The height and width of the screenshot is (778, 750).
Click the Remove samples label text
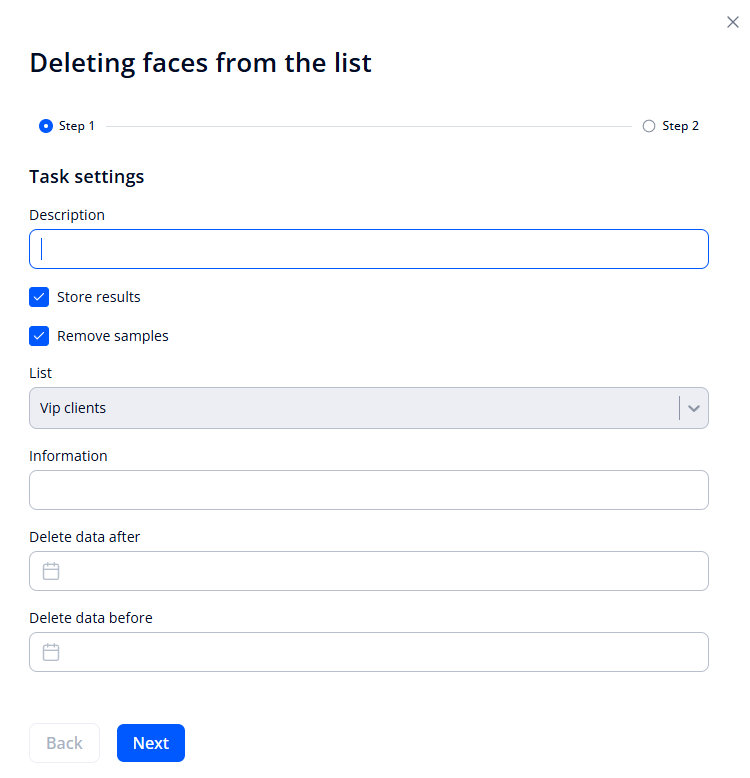[112, 336]
